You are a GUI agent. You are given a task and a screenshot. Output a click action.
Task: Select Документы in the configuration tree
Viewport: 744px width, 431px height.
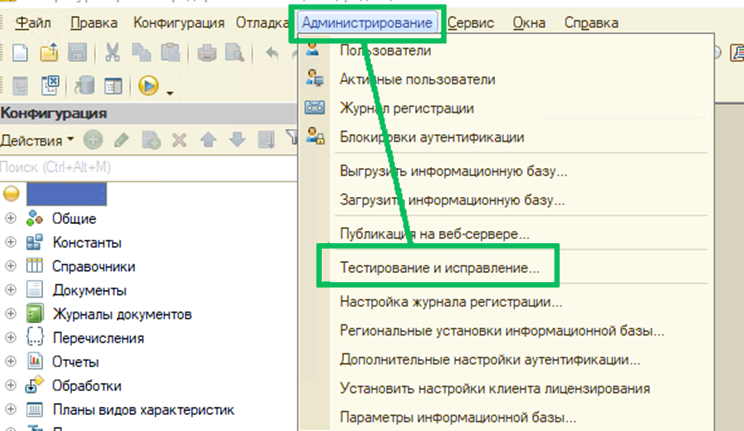(x=89, y=290)
